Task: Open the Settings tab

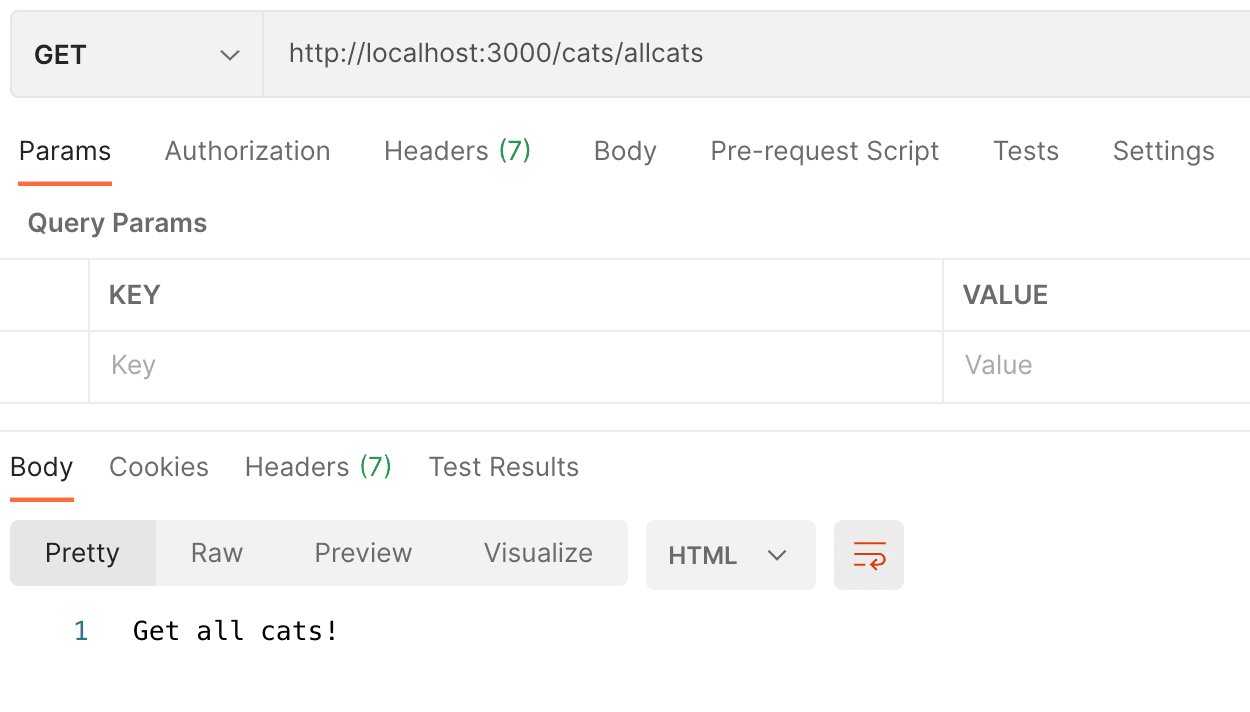Action: click(1164, 151)
